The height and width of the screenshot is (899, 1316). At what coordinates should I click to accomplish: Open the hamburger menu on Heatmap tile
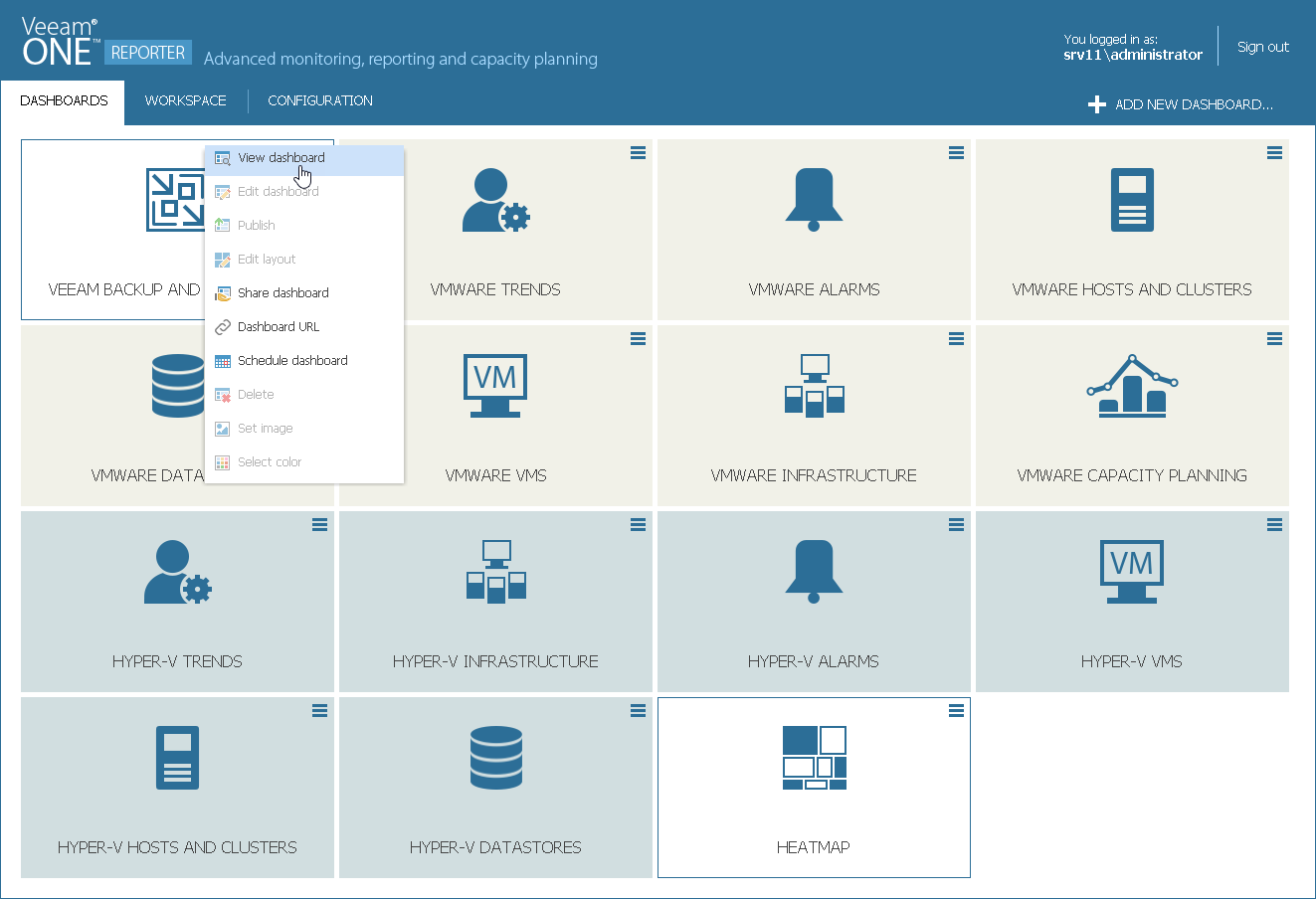click(956, 711)
